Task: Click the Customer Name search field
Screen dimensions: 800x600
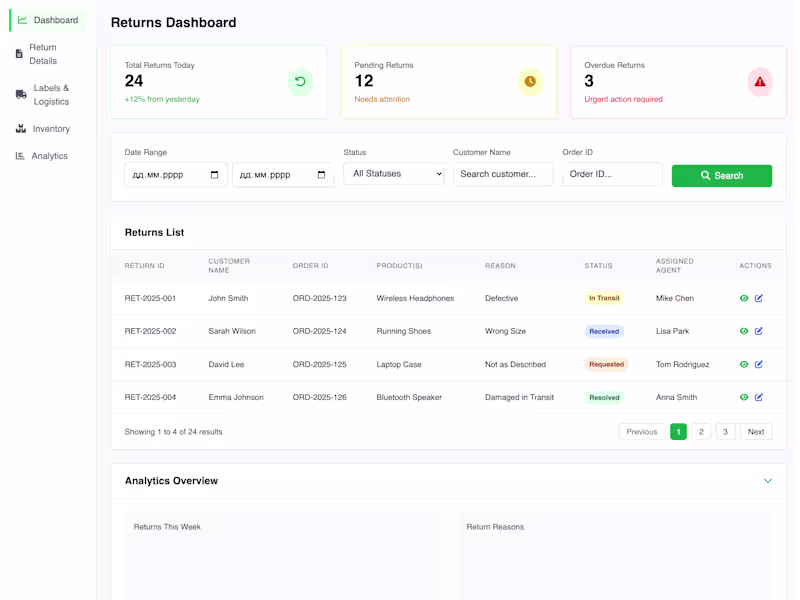Action: pos(504,173)
